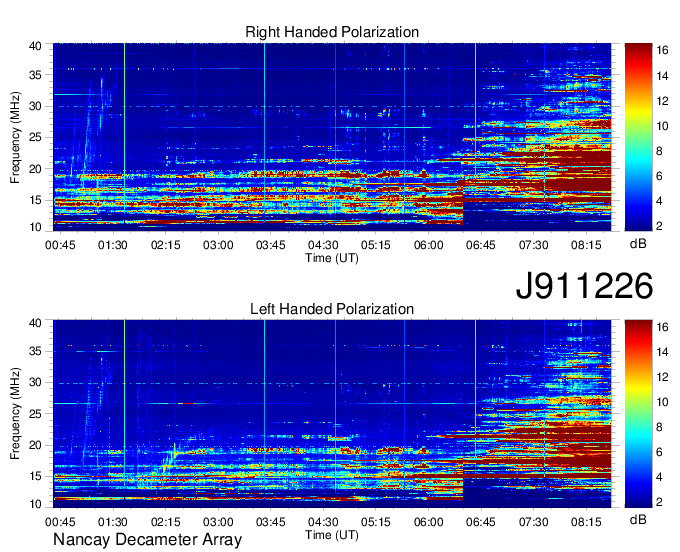This screenshot has height=552, width=680.
Task: Click the 06:00 time tick of the Left Handed plot
Action: (428, 522)
